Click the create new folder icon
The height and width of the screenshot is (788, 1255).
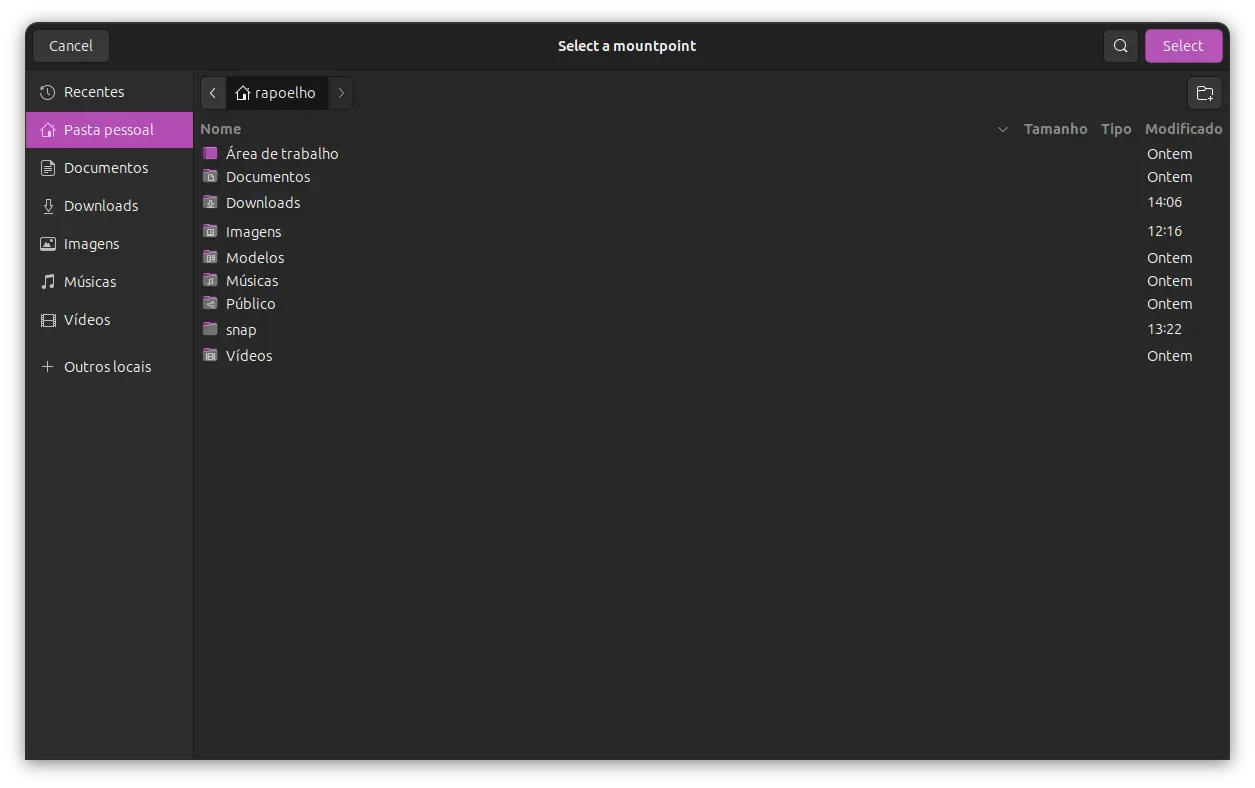tap(1205, 93)
